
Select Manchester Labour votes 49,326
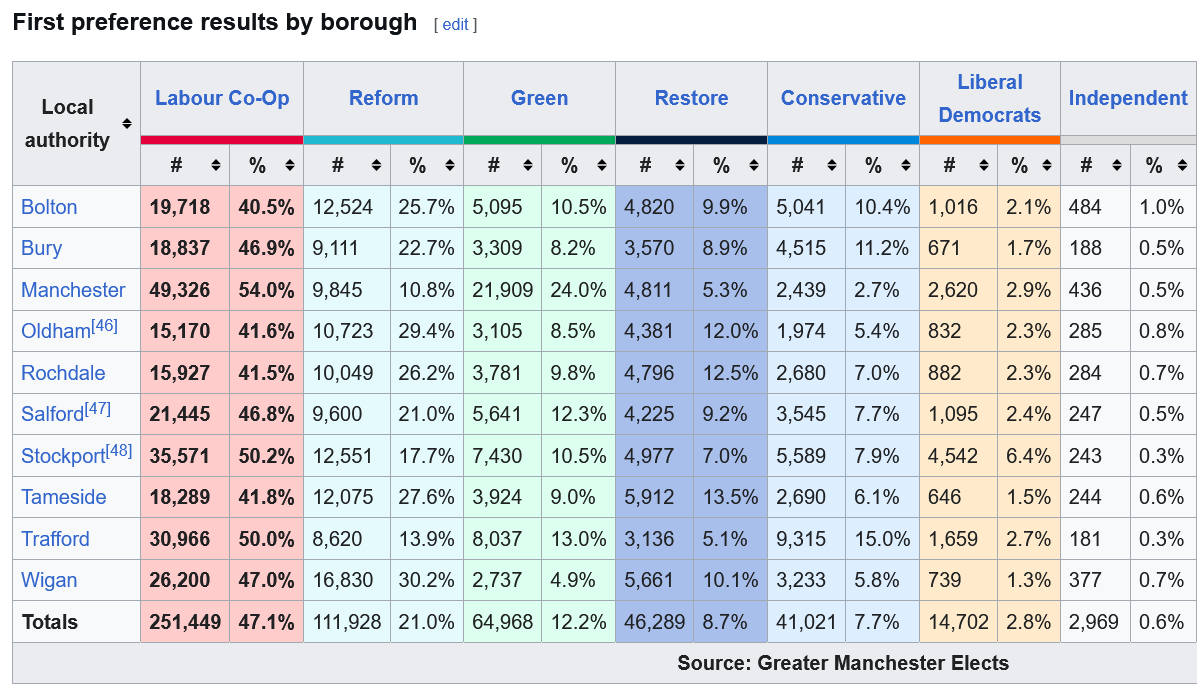click(179, 290)
